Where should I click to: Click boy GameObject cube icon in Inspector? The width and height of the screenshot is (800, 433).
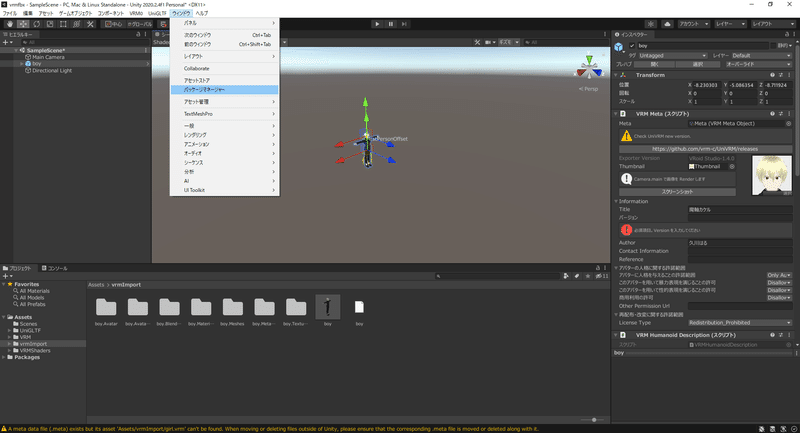click(x=619, y=47)
